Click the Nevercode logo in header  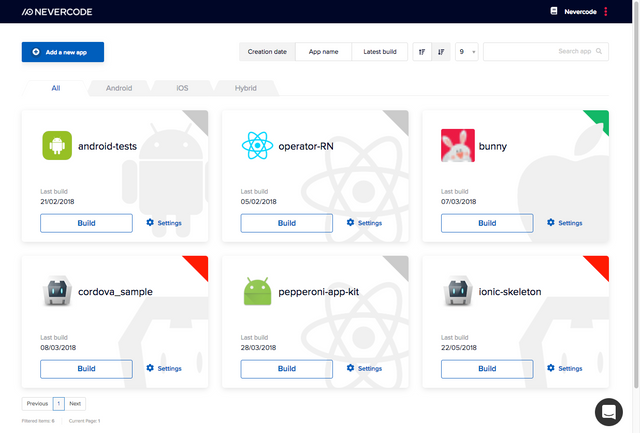(57, 12)
